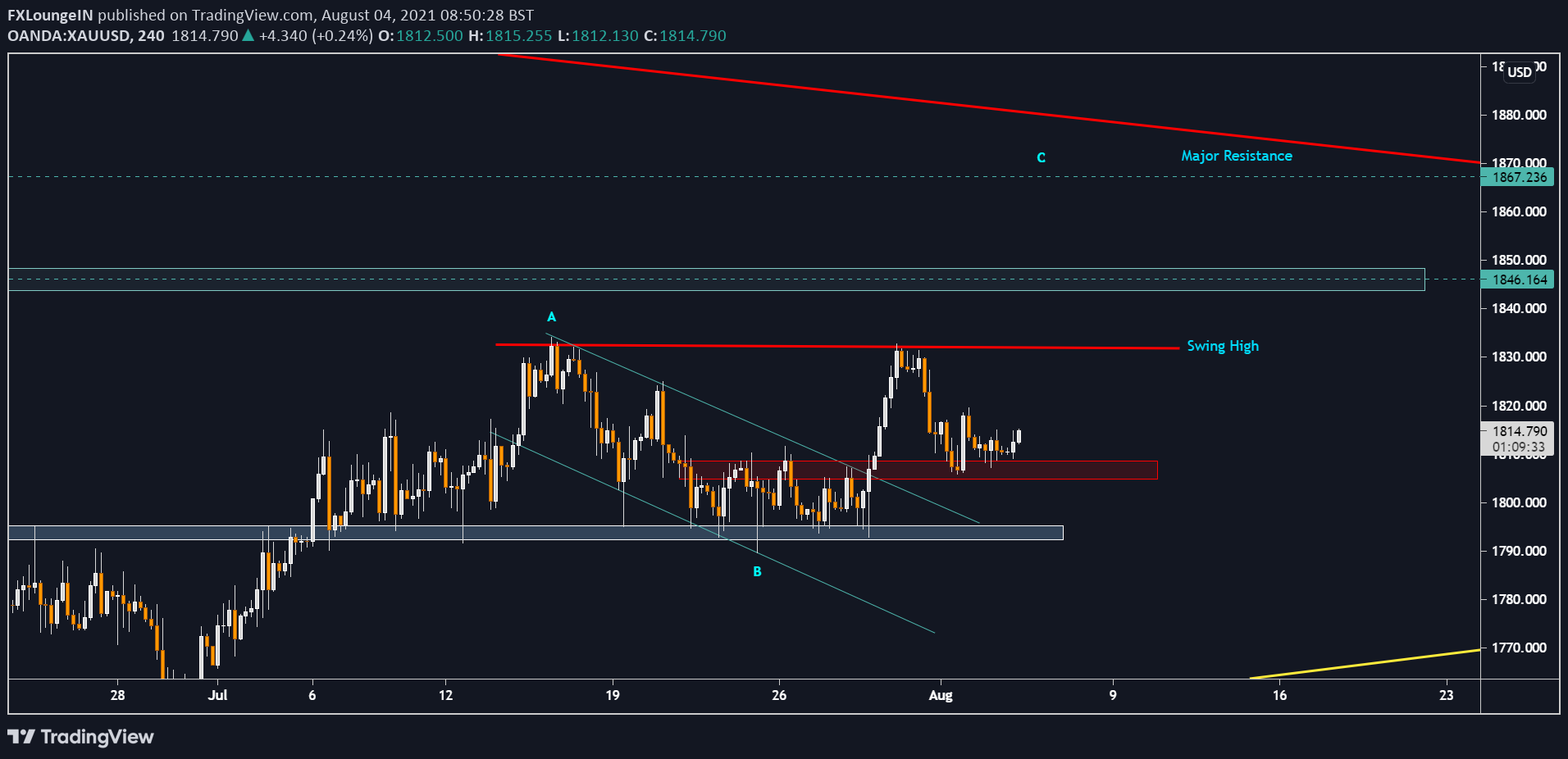Screen dimensions: 1568x759
Task: Click the 'Jul' date on time axis
Action: 217,695
